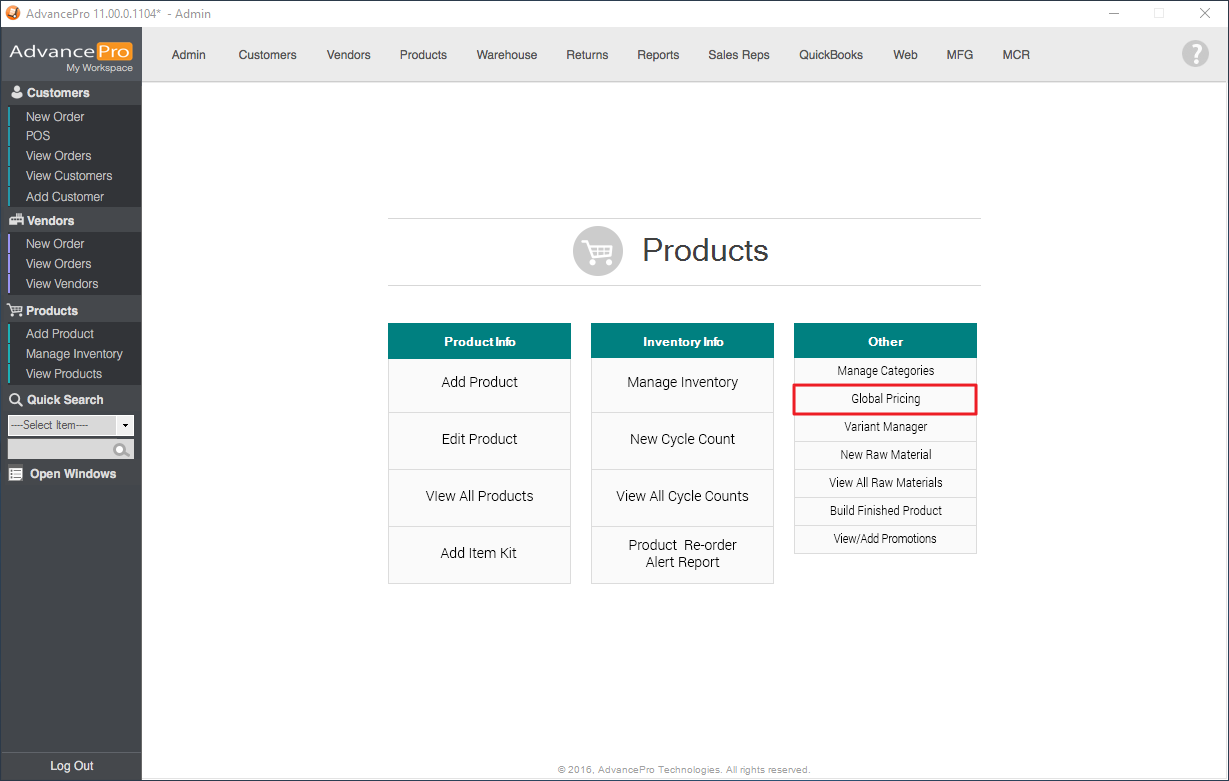The image size is (1229, 781).
Task: Click the Quick Search magnifier icon button
Action: [122, 451]
